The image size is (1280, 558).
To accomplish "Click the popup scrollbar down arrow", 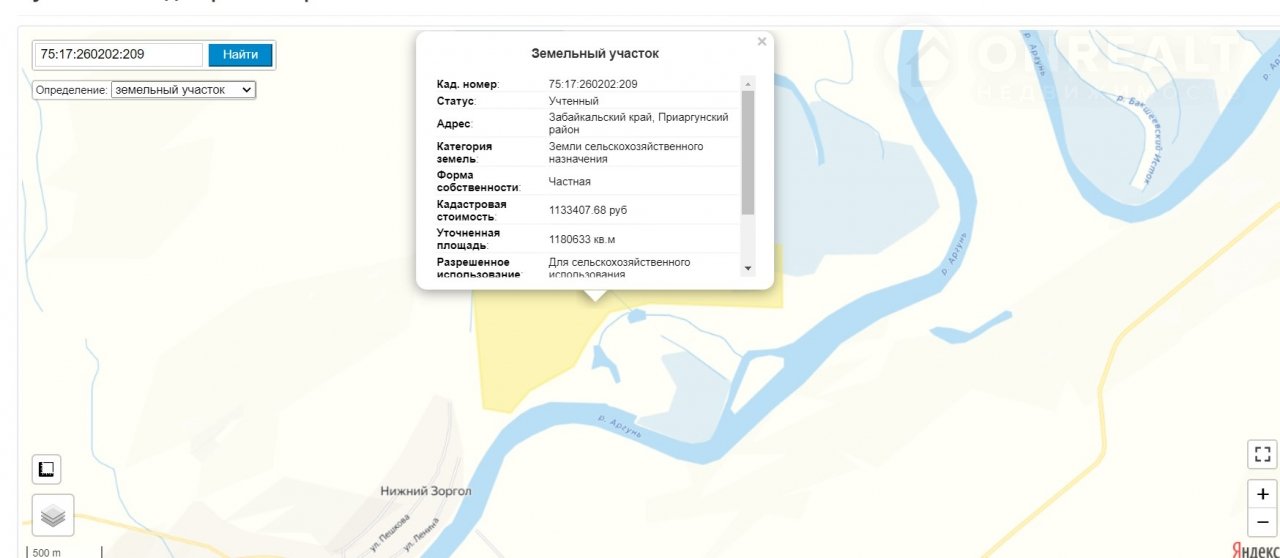I will pos(748,269).
